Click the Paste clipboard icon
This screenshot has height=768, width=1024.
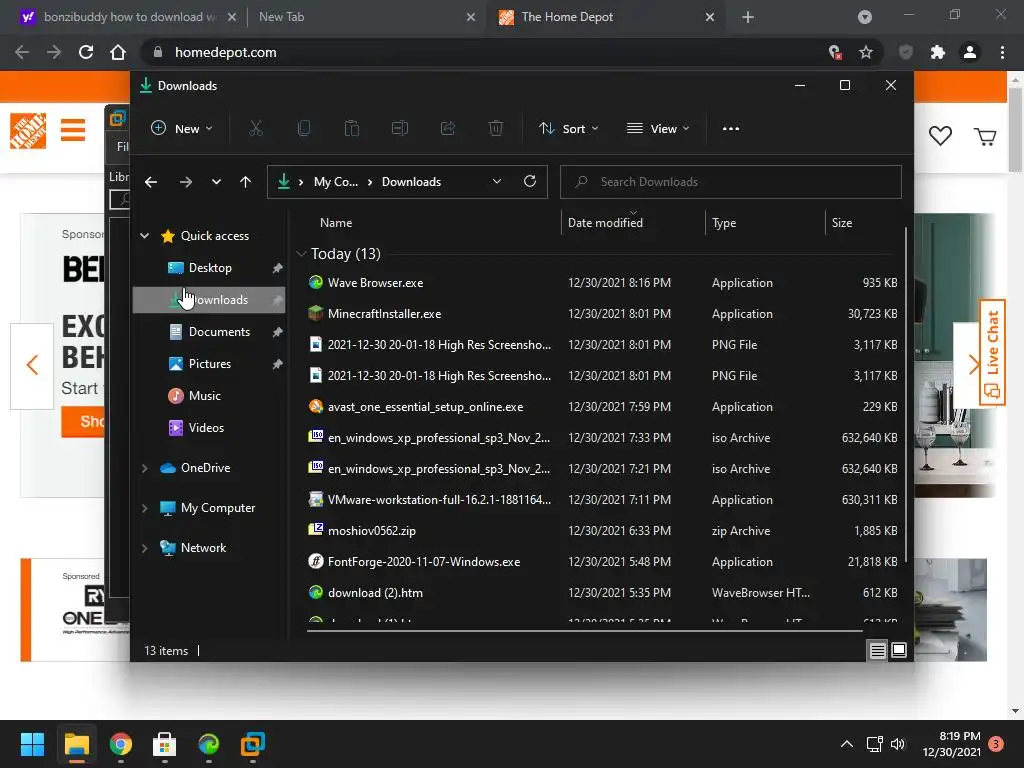click(x=351, y=129)
